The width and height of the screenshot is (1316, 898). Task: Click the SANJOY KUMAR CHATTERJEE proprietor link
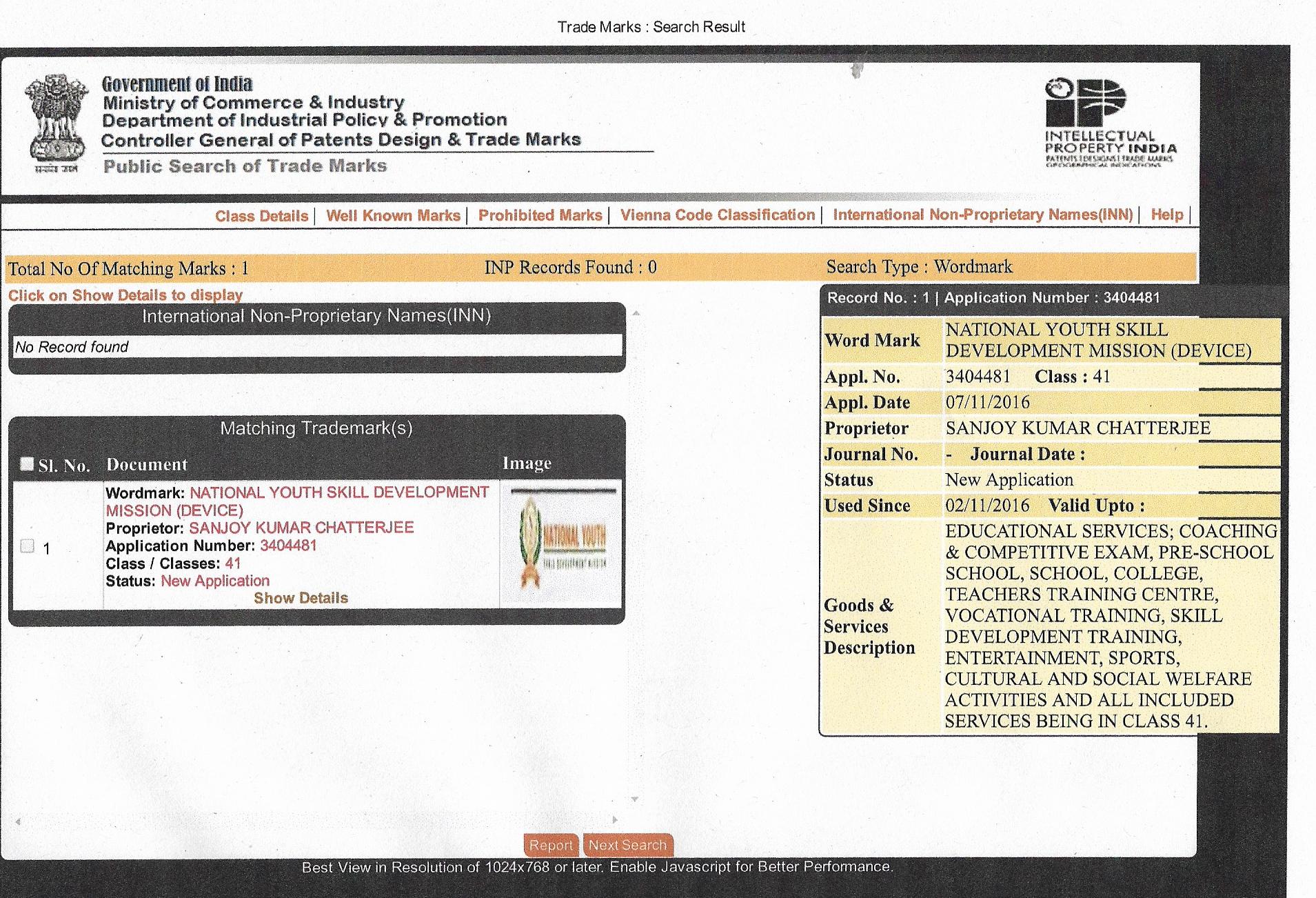point(301,528)
